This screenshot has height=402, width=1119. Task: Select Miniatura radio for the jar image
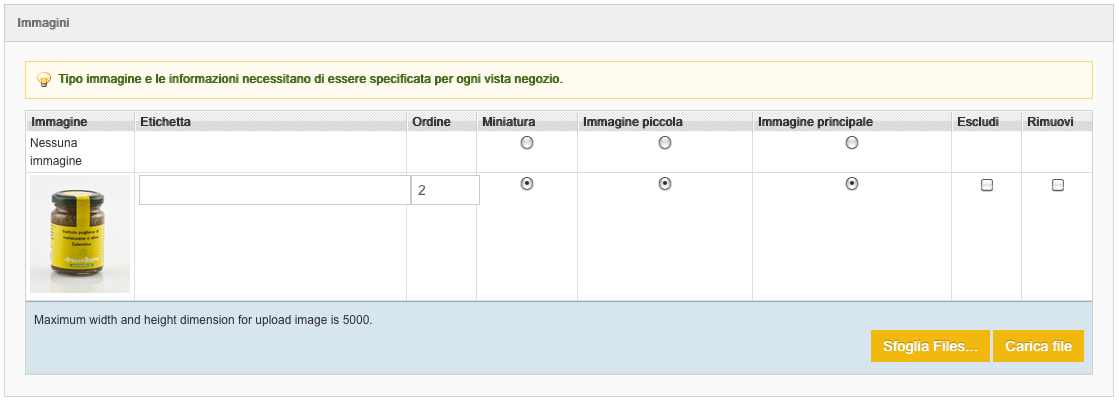click(527, 184)
